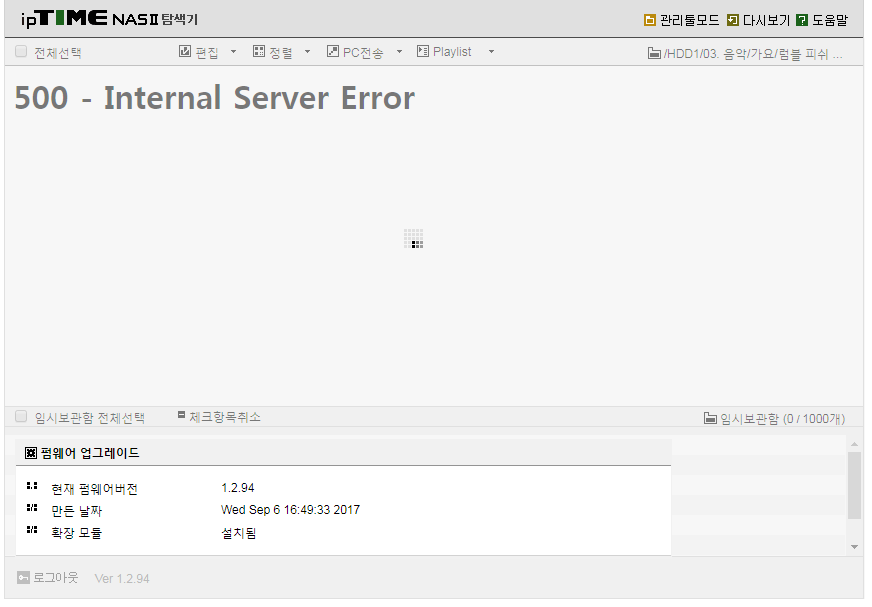872x607 pixels.
Task: Click the 다시보기 reload icon
Action: coord(732,20)
